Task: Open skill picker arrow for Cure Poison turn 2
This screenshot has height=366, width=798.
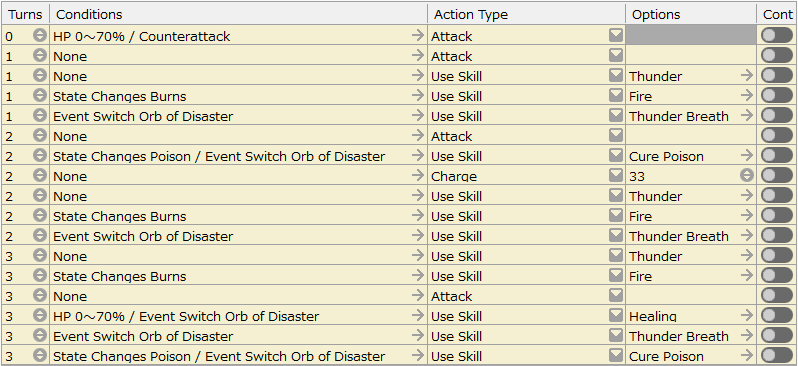Action: coord(747,156)
